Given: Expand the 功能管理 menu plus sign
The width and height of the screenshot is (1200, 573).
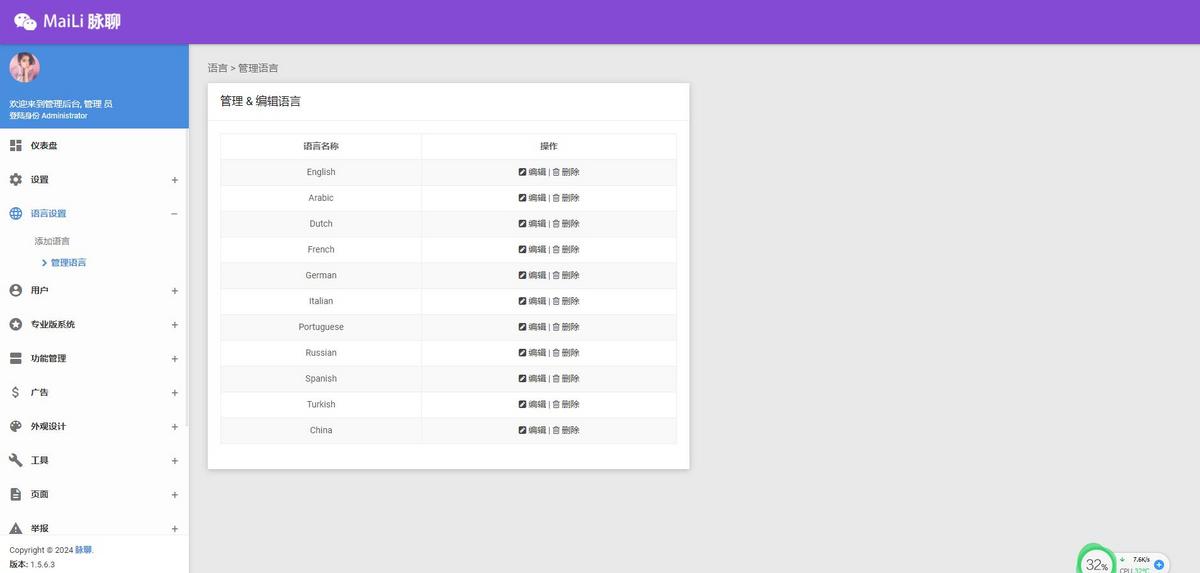Looking at the screenshot, I should pyautogui.click(x=174, y=359).
